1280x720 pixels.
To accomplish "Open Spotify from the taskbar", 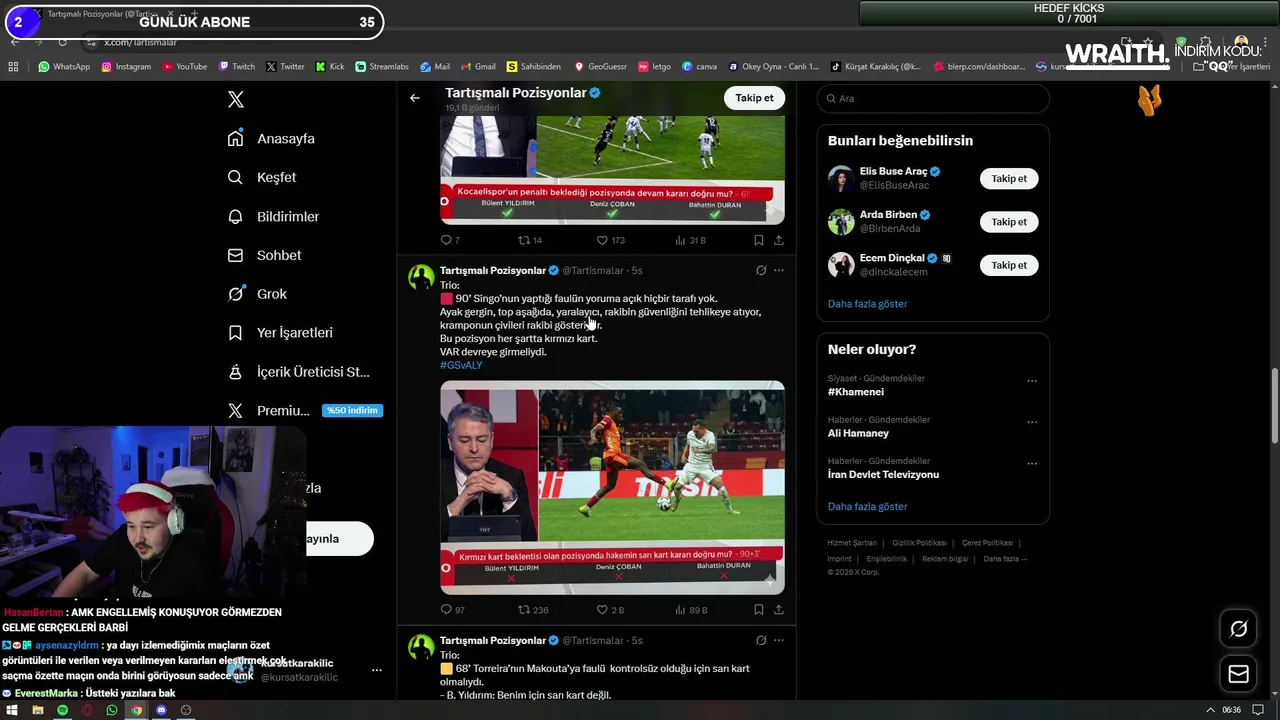I will (x=62, y=710).
